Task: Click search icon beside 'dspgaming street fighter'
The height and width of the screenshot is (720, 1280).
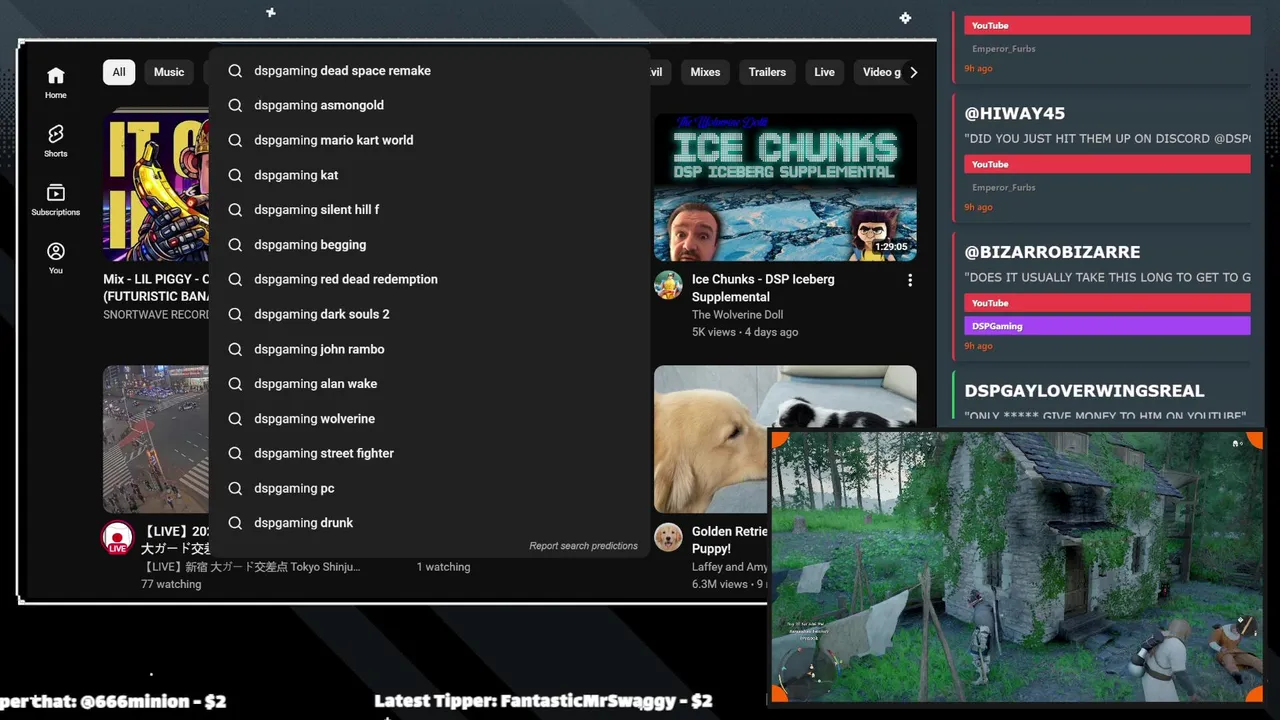Action: click(235, 453)
